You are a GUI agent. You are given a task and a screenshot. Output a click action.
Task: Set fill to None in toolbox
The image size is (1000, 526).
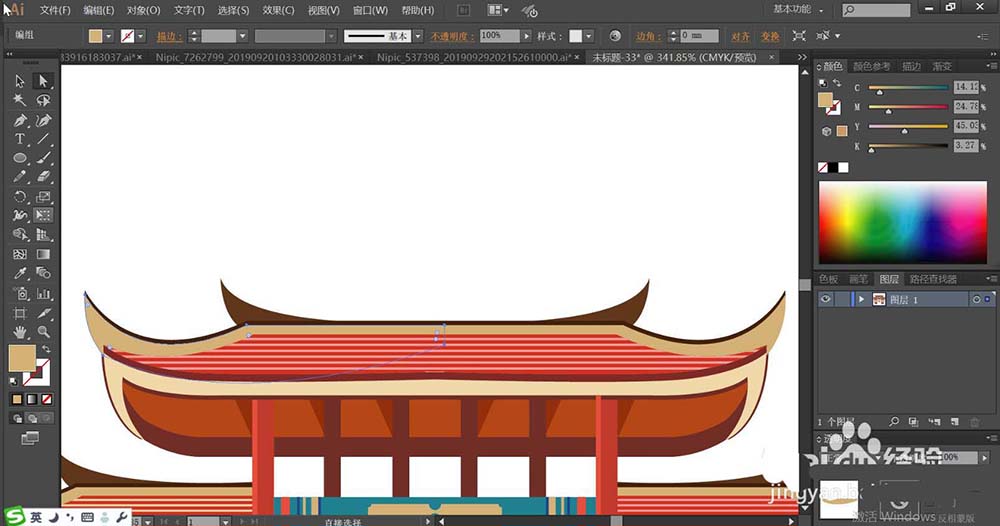click(47, 399)
